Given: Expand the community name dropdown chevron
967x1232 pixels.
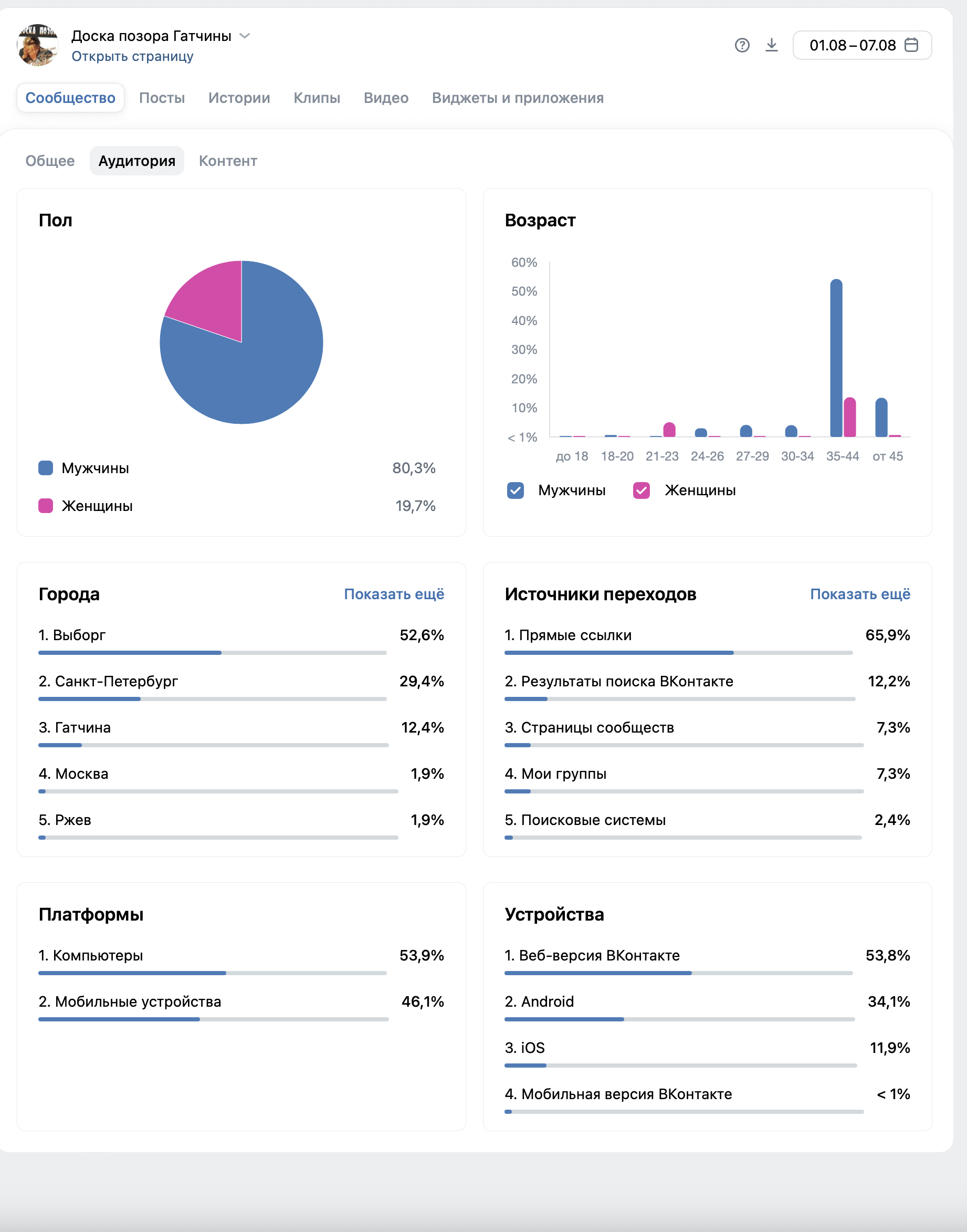Looking at the screenshot, I should [245, 36].
